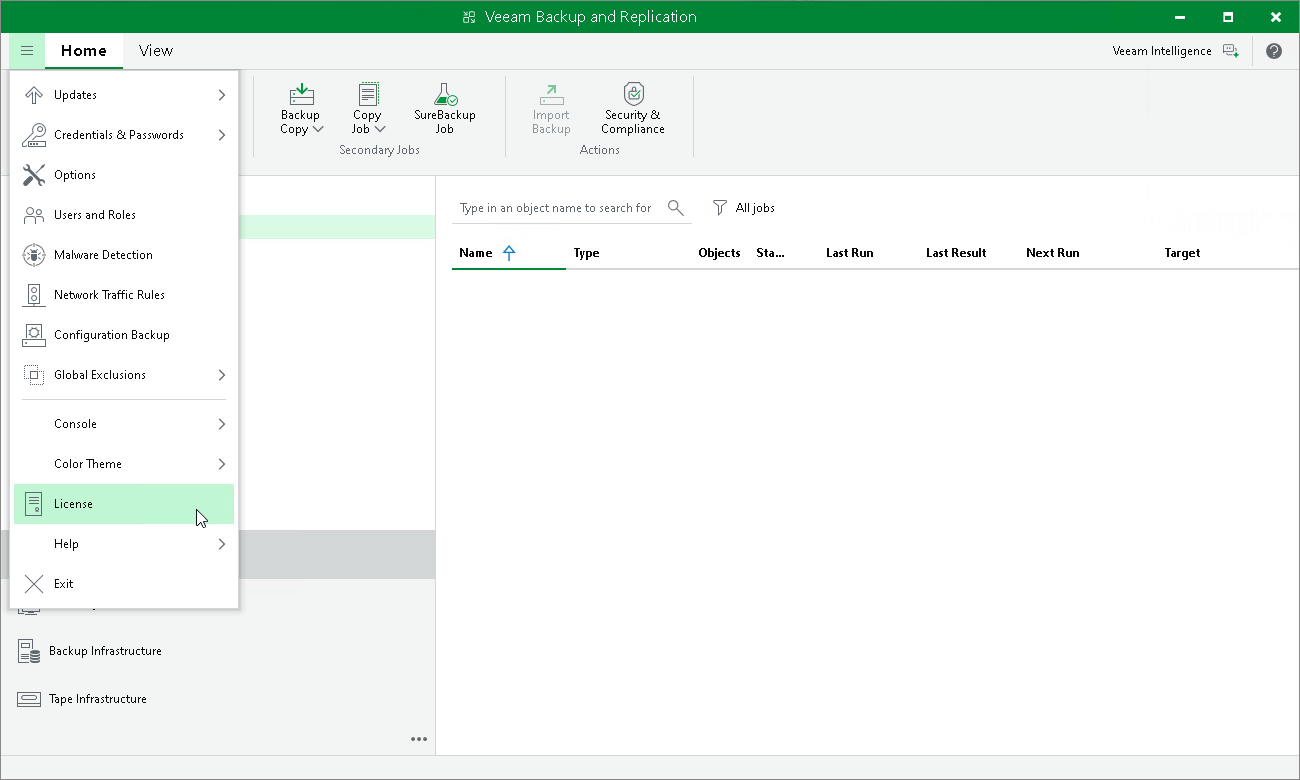Open Network Traffic Rules

124,295
